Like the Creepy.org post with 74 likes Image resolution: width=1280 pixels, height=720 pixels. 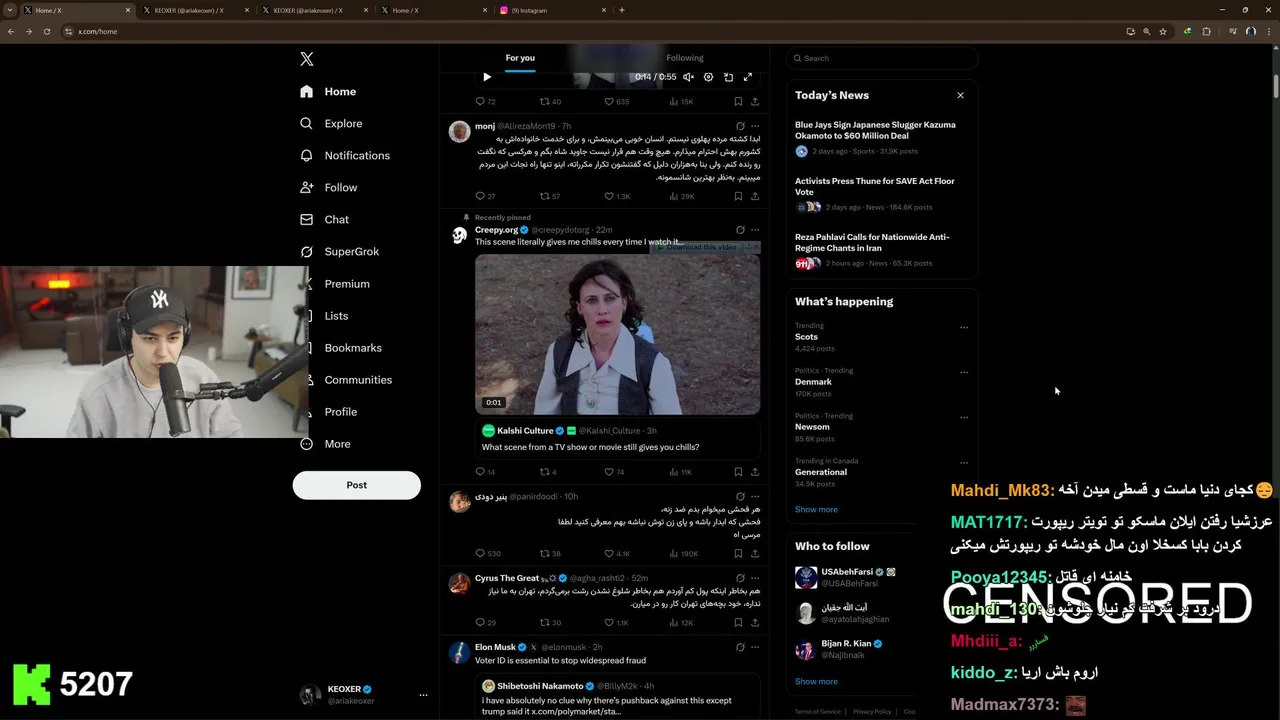click(614, 472)
